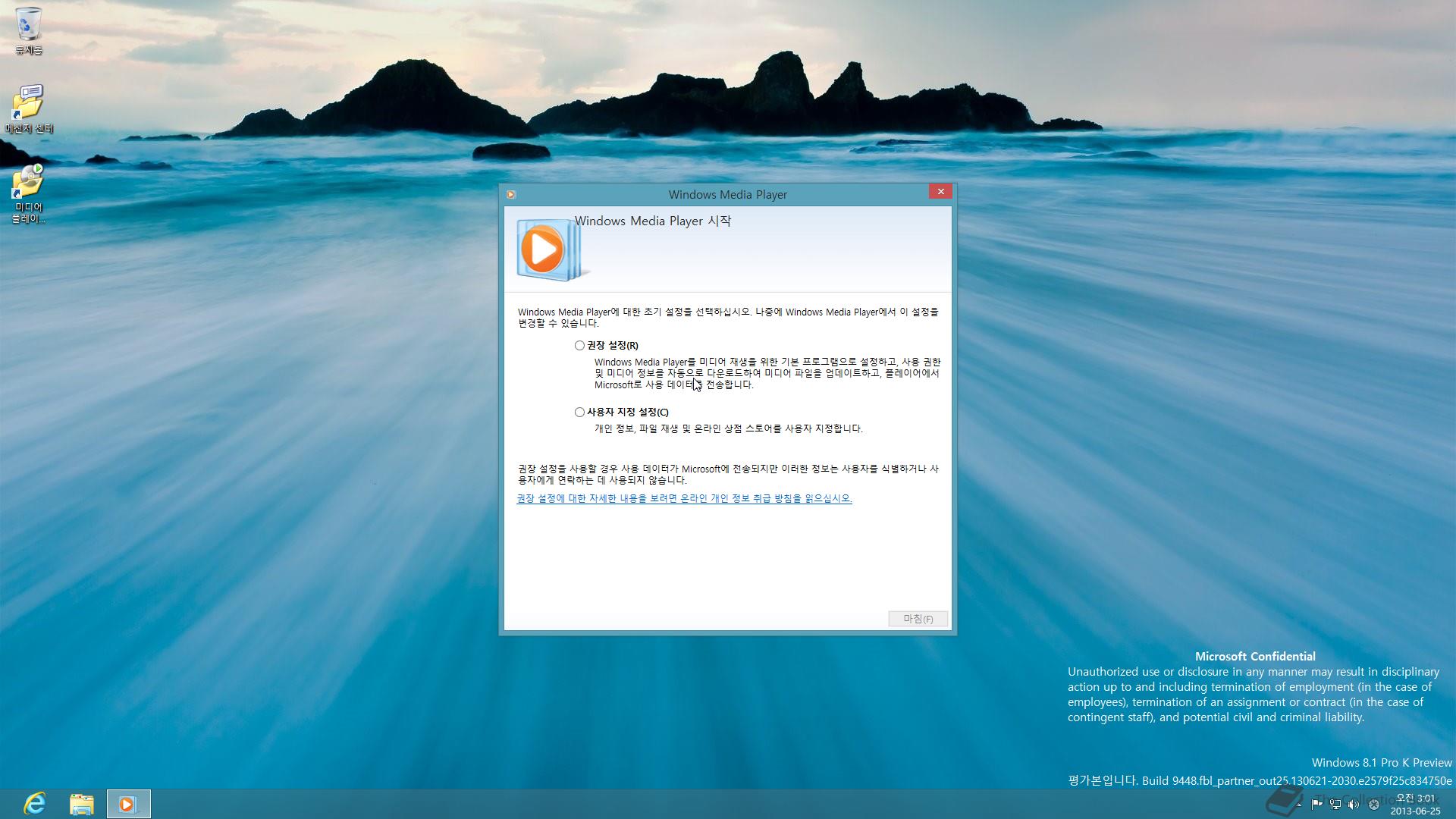The image size is (1456, 819).
Task: Open Internet Explorer from the taskbar
Action: click(x=35, y=804)
